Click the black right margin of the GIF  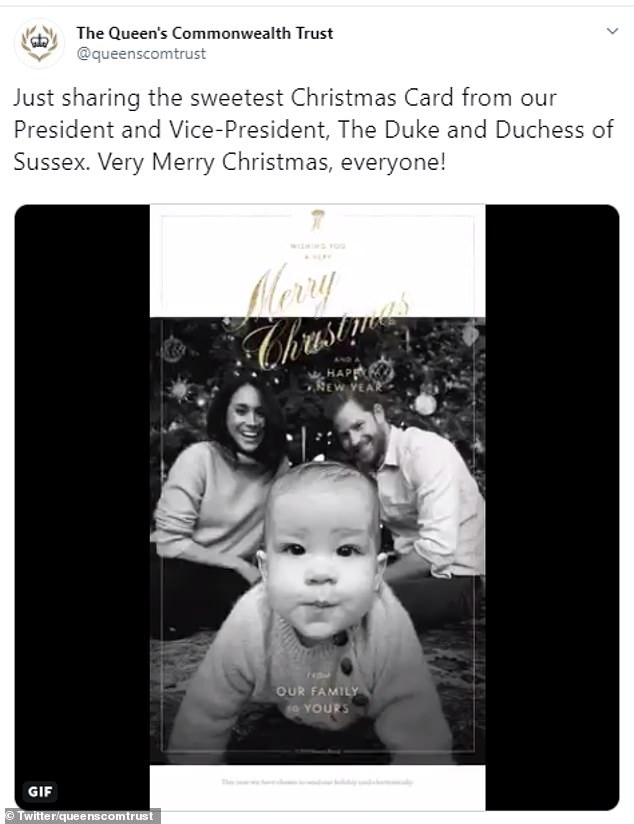click(x=551, y=500)
